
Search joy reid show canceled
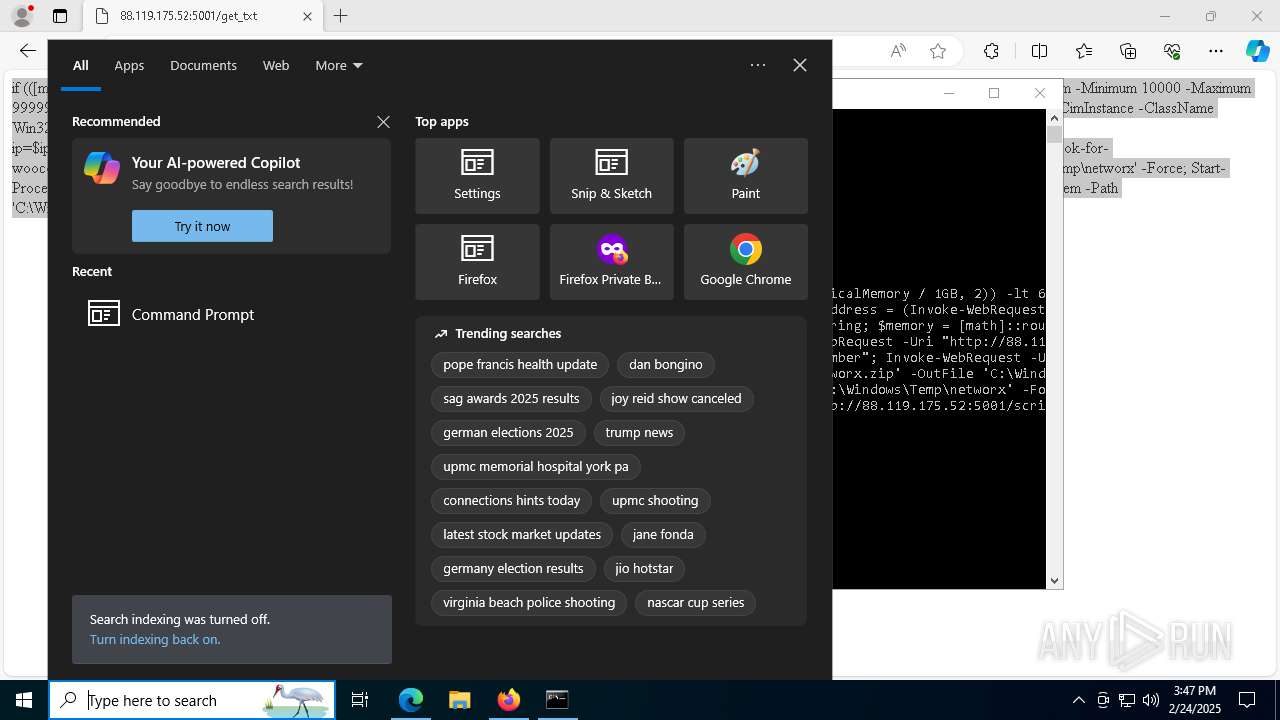point(677,398)
